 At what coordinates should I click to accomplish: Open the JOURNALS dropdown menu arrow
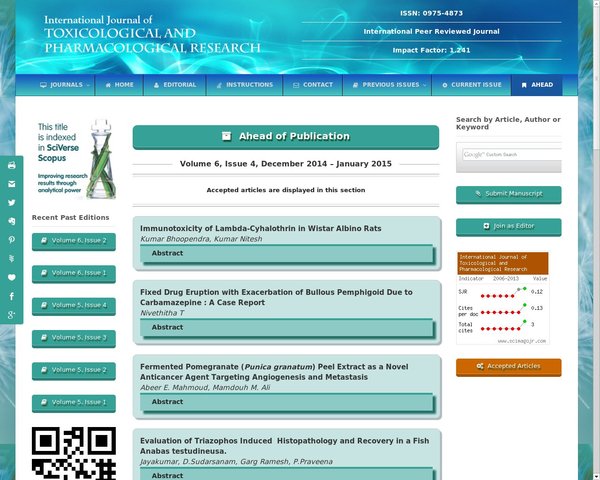(88, 85)
